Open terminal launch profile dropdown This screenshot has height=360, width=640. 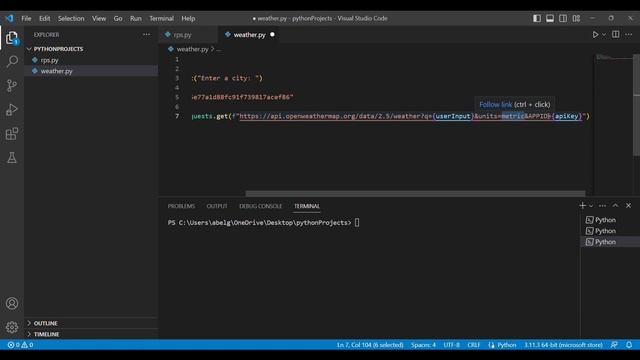pyautogui.click(x=591, y=206)
